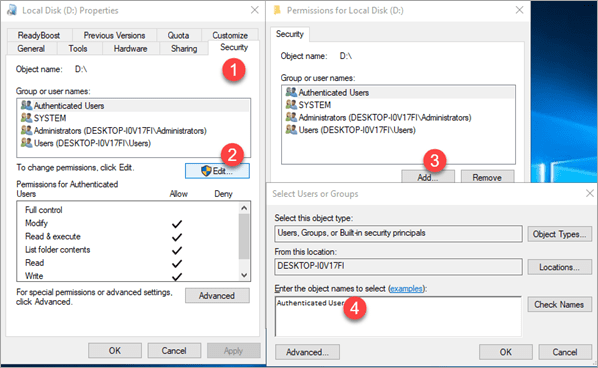Click the Advanced button in Properties window
The image size is (598, 368).
[x=217, y=296]
